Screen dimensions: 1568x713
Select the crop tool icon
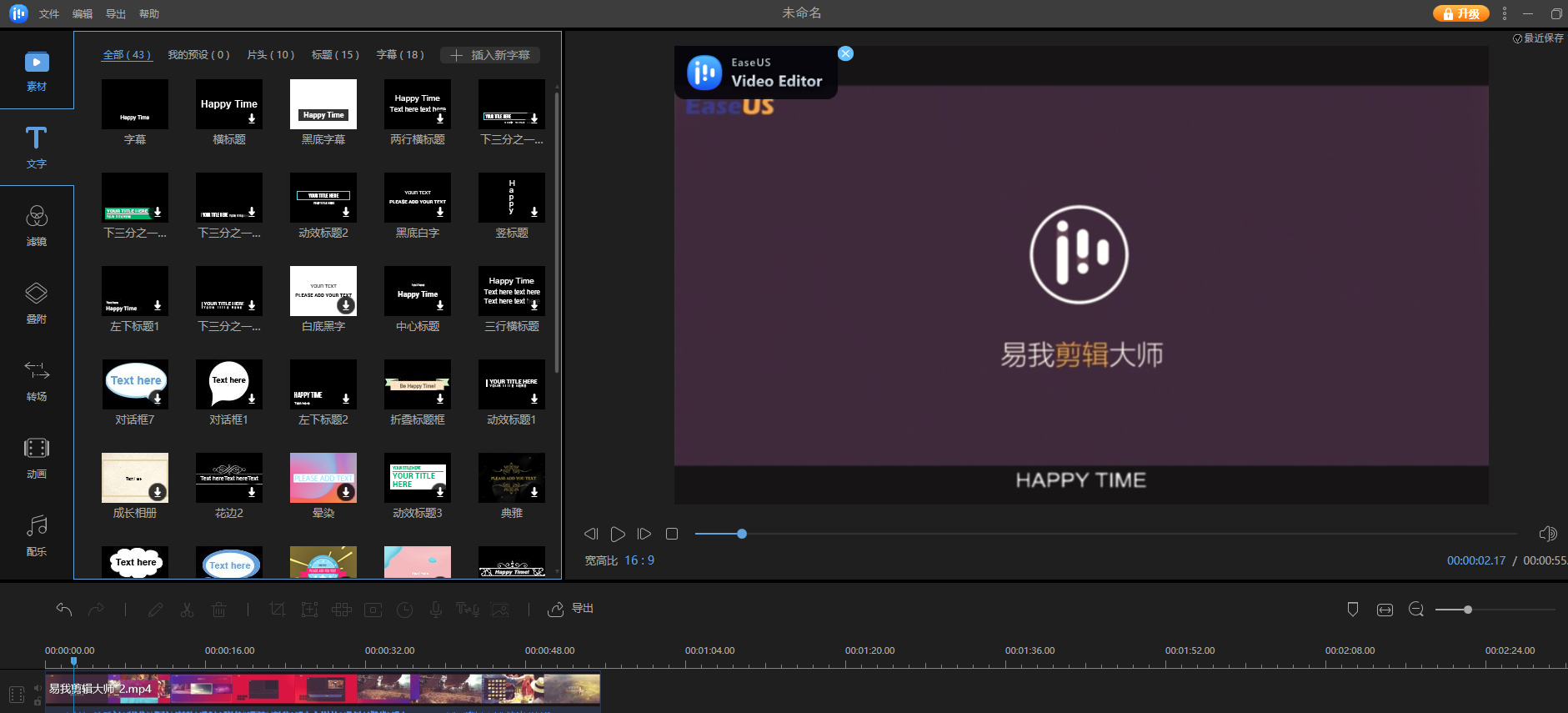(x=278, y=610)
